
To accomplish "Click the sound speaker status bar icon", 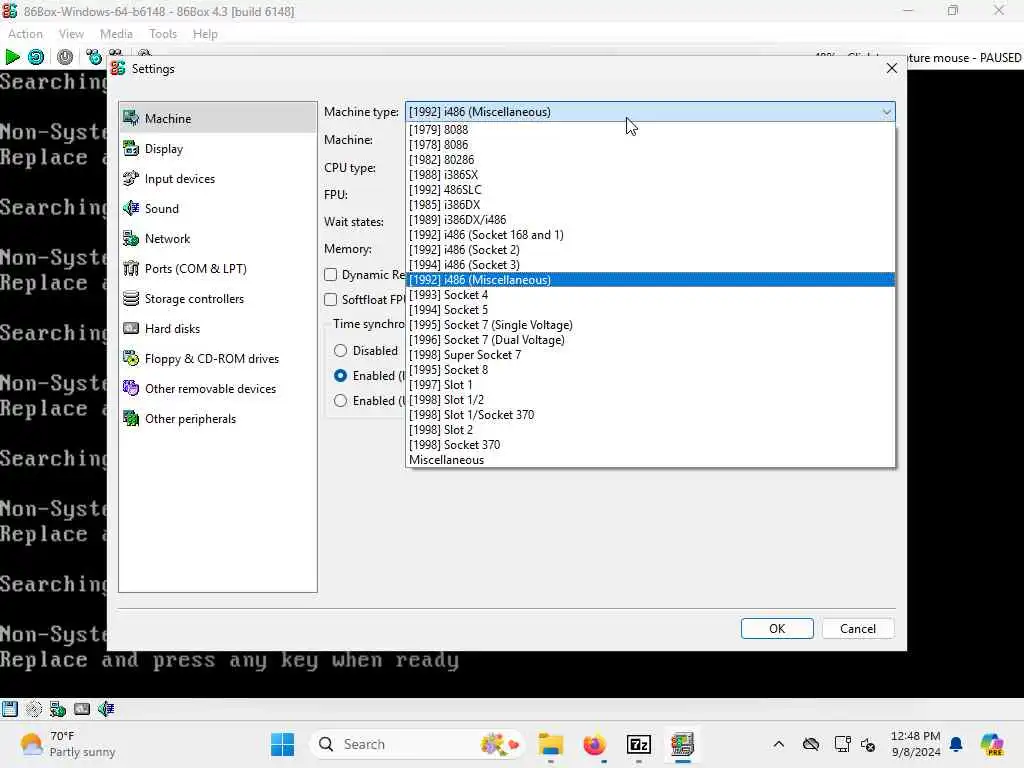I will coord(106,709).
